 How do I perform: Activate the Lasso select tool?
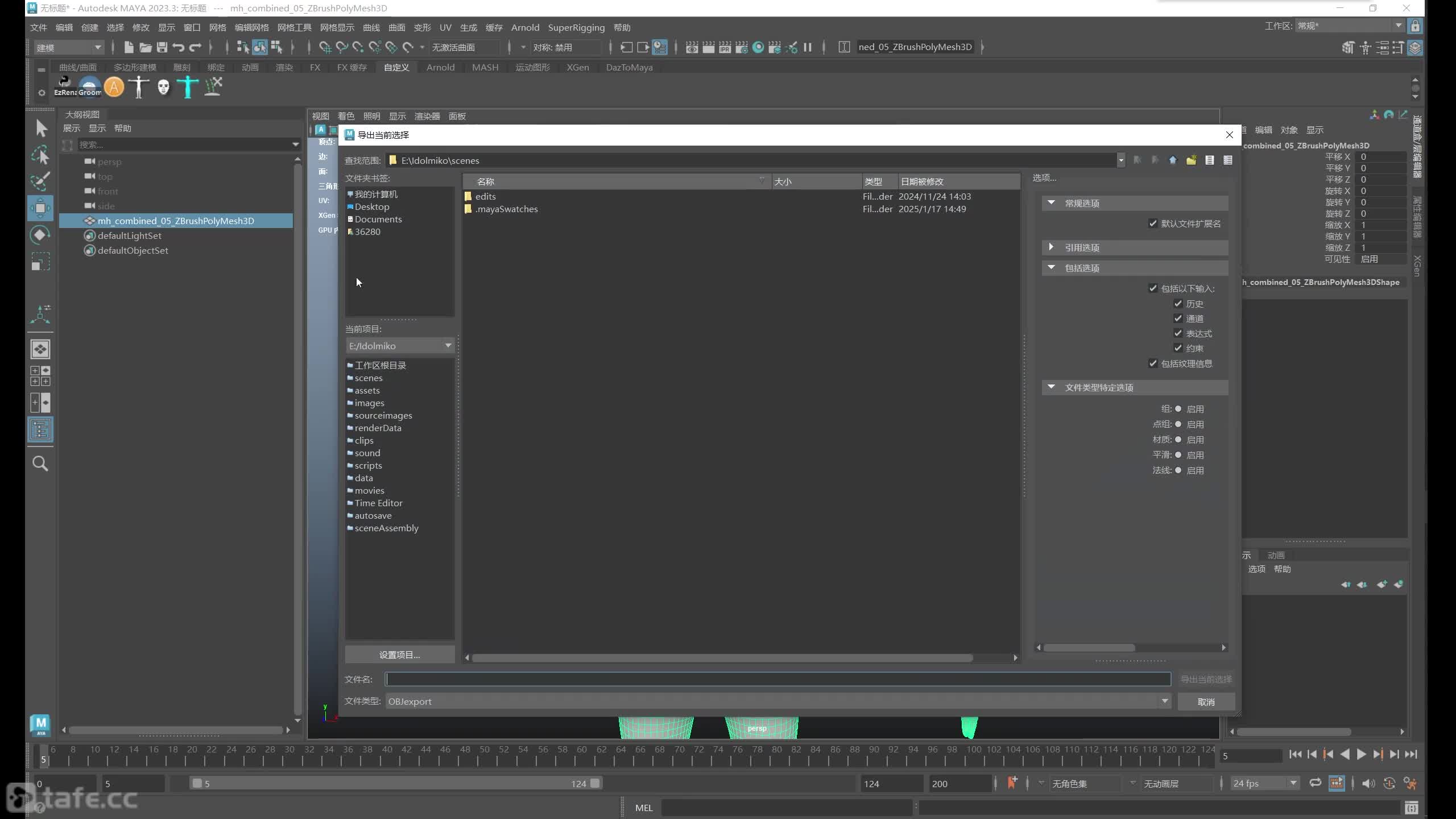(40, 155)
